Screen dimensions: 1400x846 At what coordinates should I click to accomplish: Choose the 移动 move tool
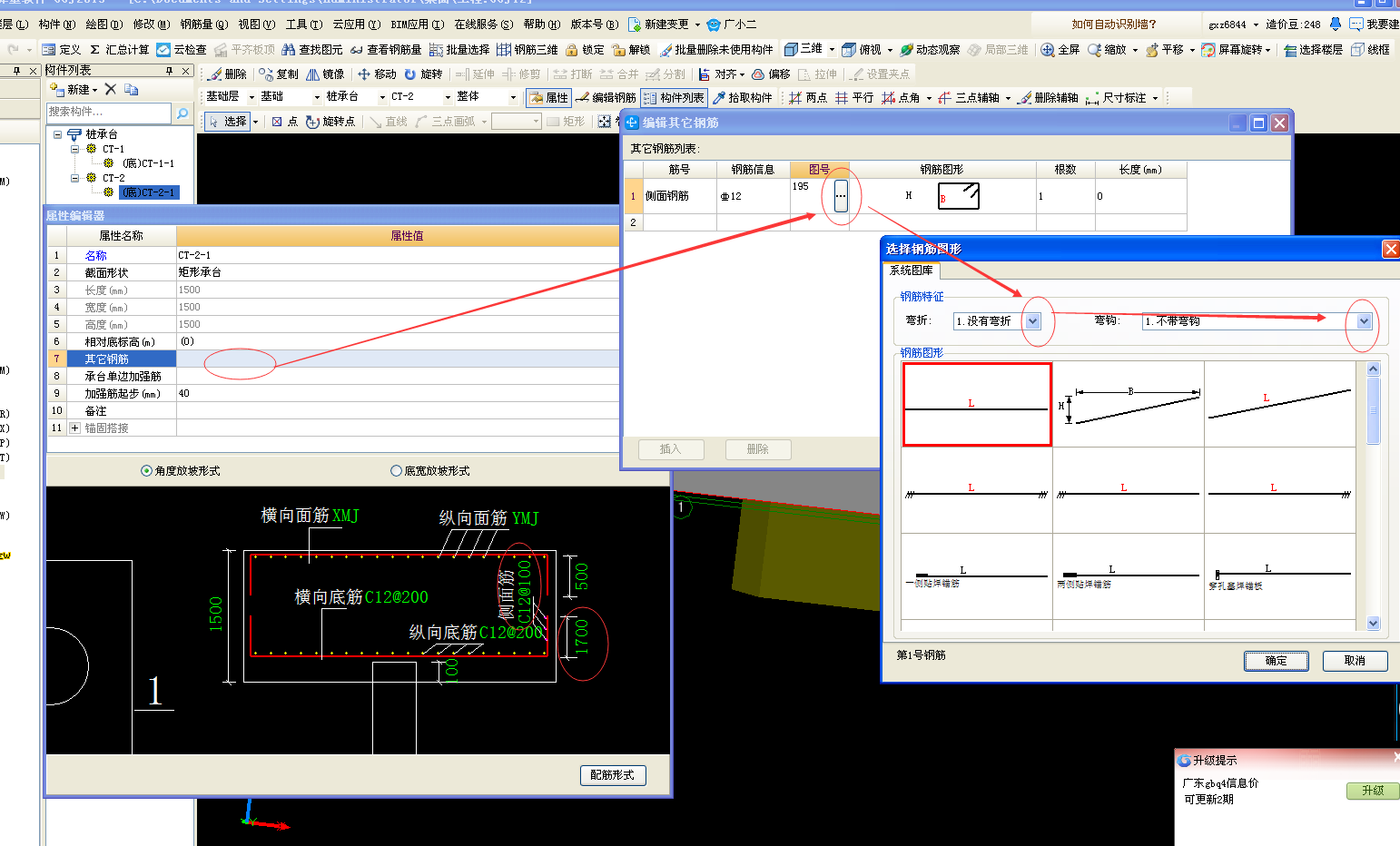tap(377, 74)
